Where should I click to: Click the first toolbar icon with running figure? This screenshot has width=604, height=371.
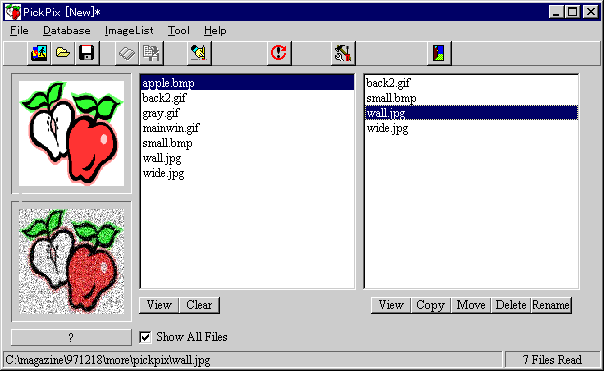point(39,53)
